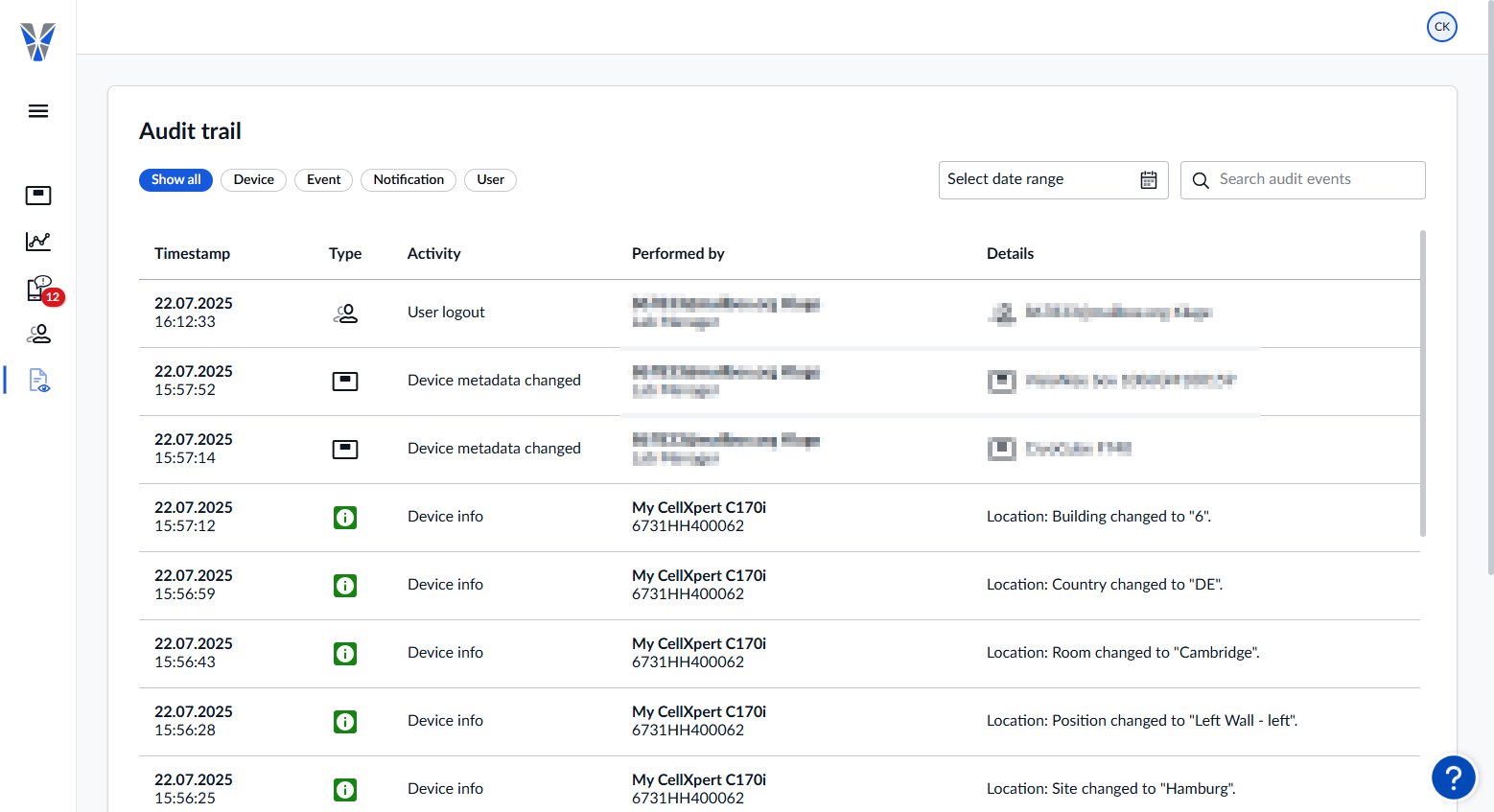Click the company logo at the top left
The height and width of the screenshot is (812, 1494).
37,41
